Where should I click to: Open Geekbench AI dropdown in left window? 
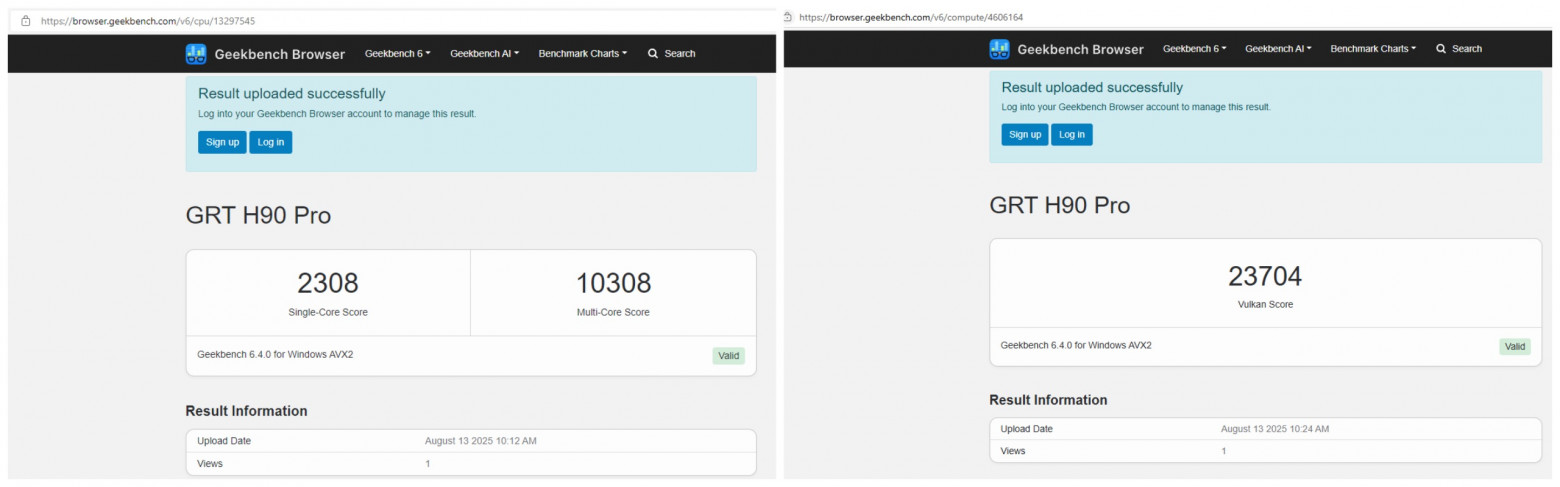coord(484,54)
